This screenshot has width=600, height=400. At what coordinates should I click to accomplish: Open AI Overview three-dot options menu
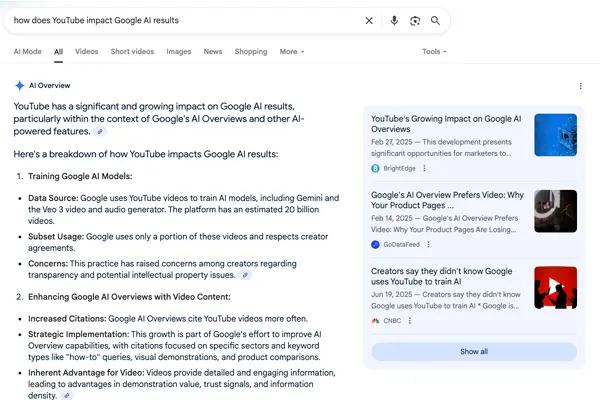[580, 86]
